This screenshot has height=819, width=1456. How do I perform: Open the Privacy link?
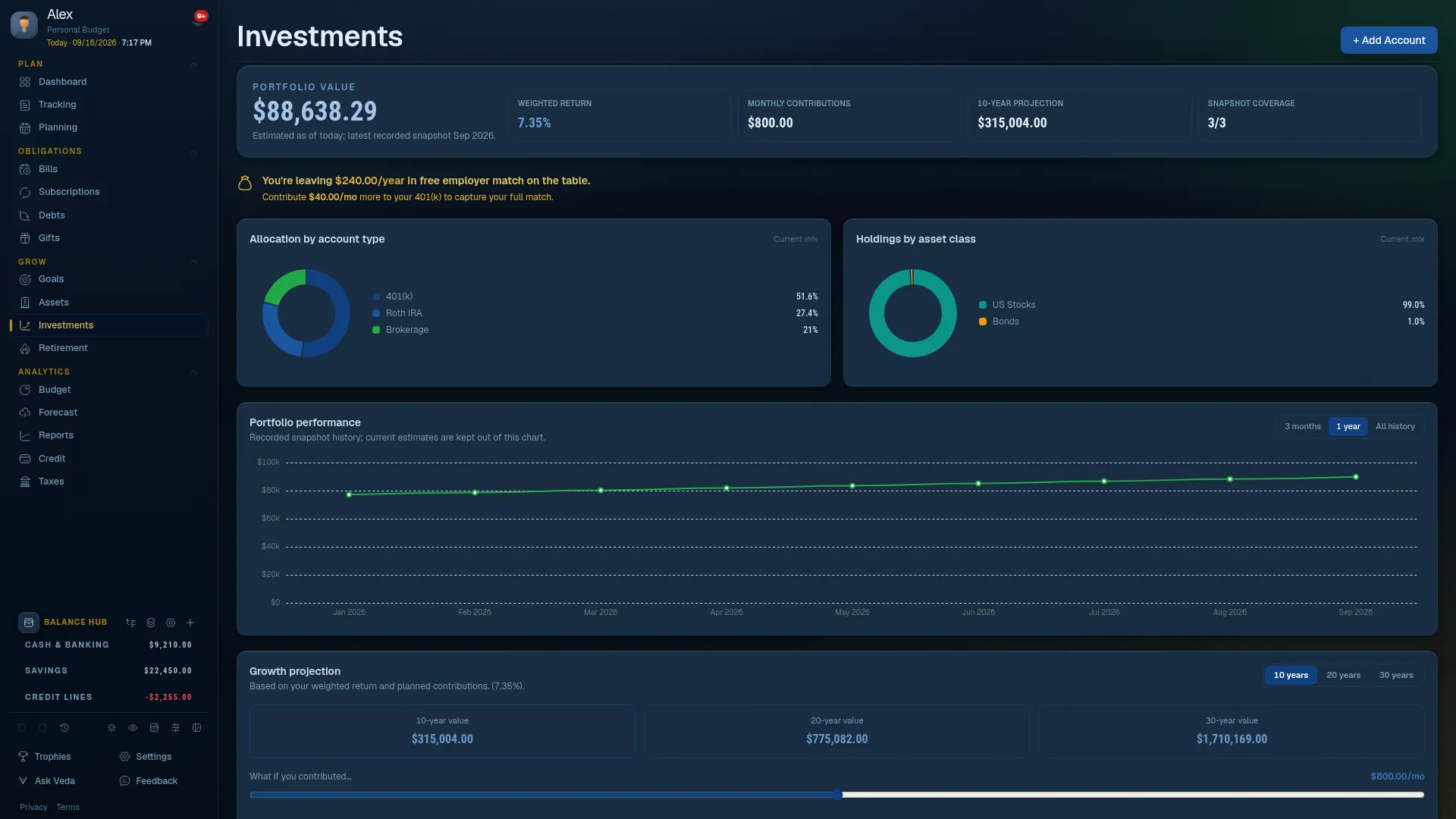[33, 808]
